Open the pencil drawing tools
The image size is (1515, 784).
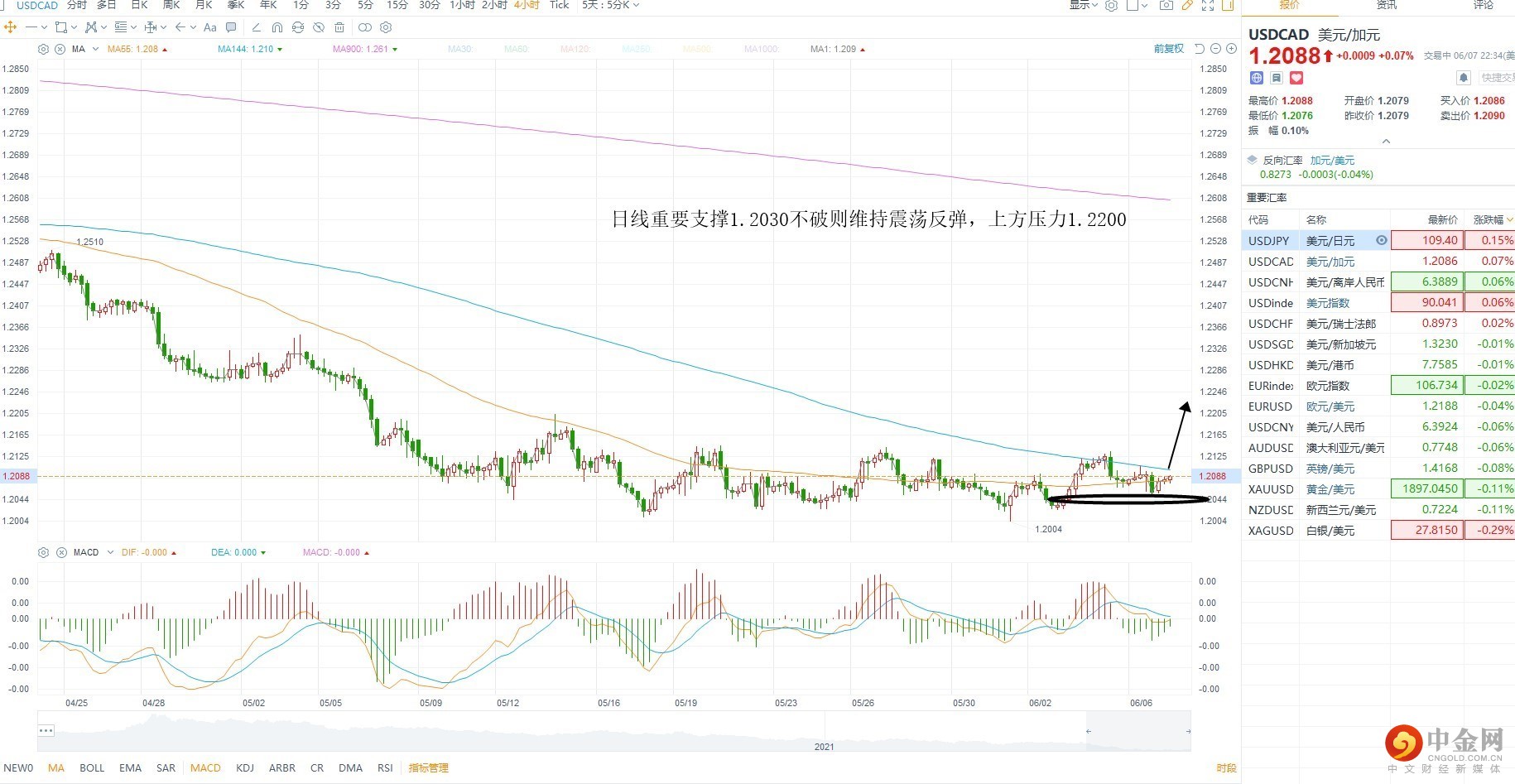click(x=1187, y=5)
